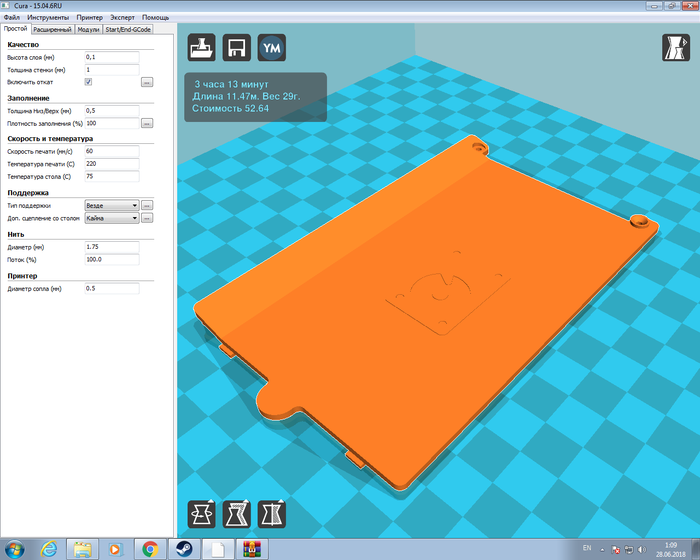Expand the Доп. сцепление со столом dropdown
This screenshot has height=560, width=700.
click(x=111, y=218)
